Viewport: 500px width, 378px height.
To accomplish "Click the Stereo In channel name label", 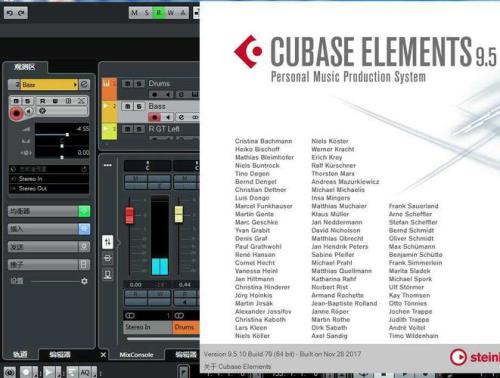I will [148, 327].
